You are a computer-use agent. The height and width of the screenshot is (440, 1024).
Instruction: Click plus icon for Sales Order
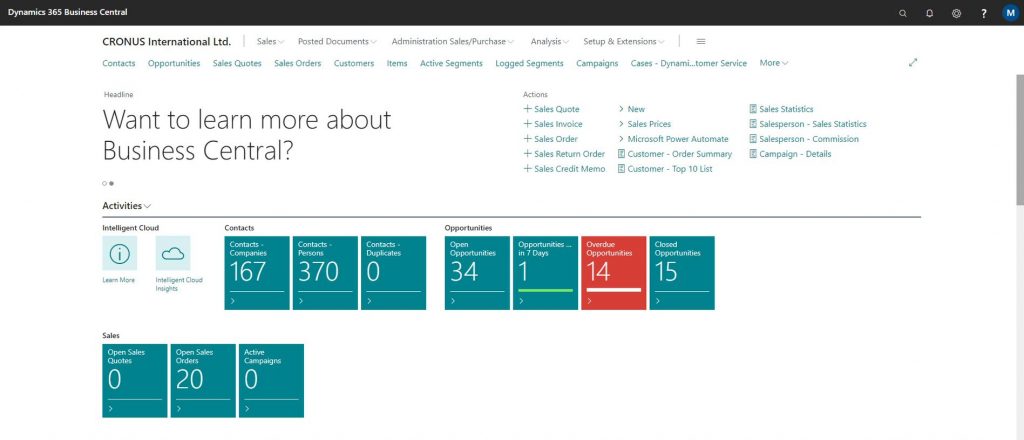(x=527, y=139)
